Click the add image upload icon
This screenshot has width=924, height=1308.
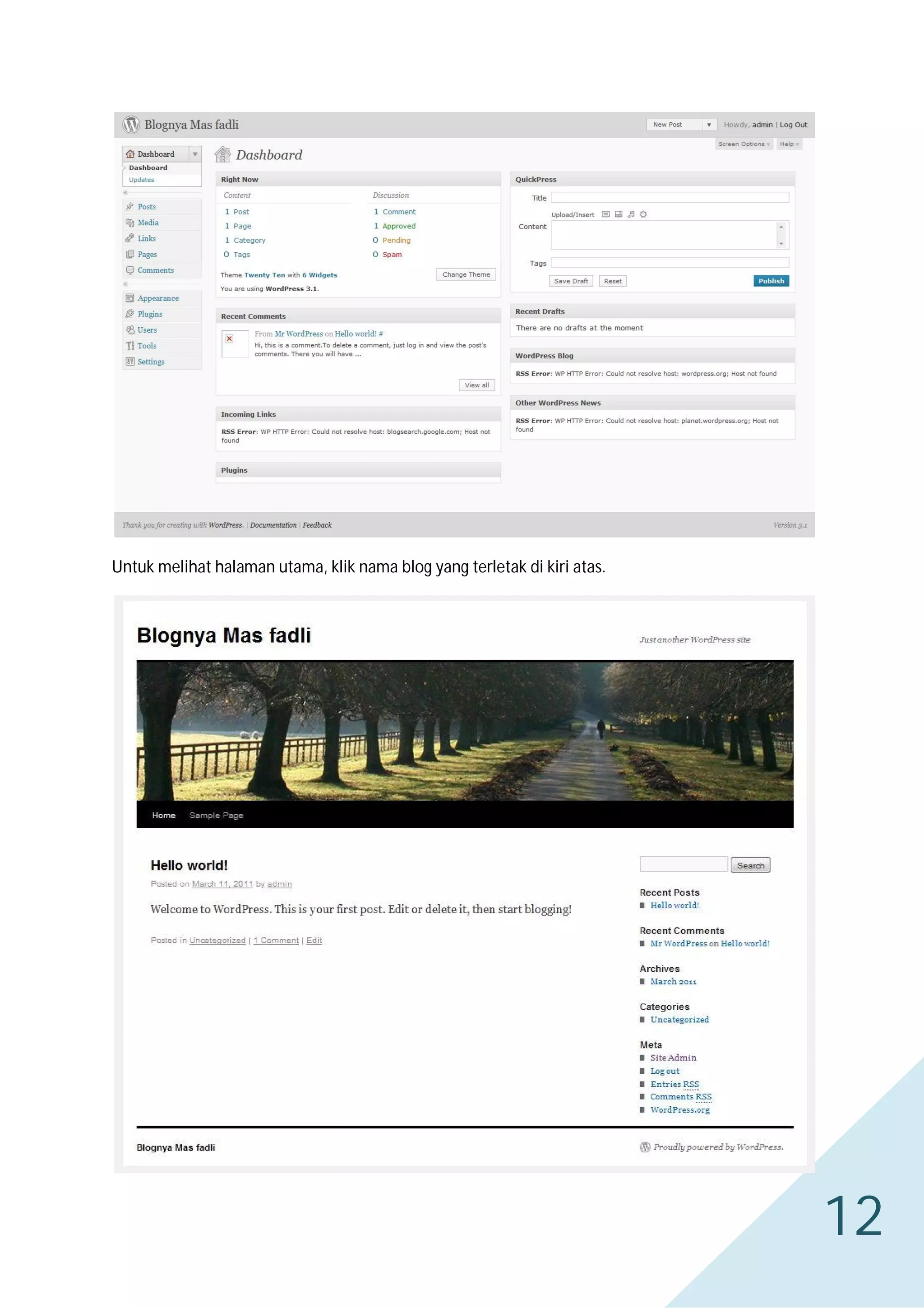(606, 214)
